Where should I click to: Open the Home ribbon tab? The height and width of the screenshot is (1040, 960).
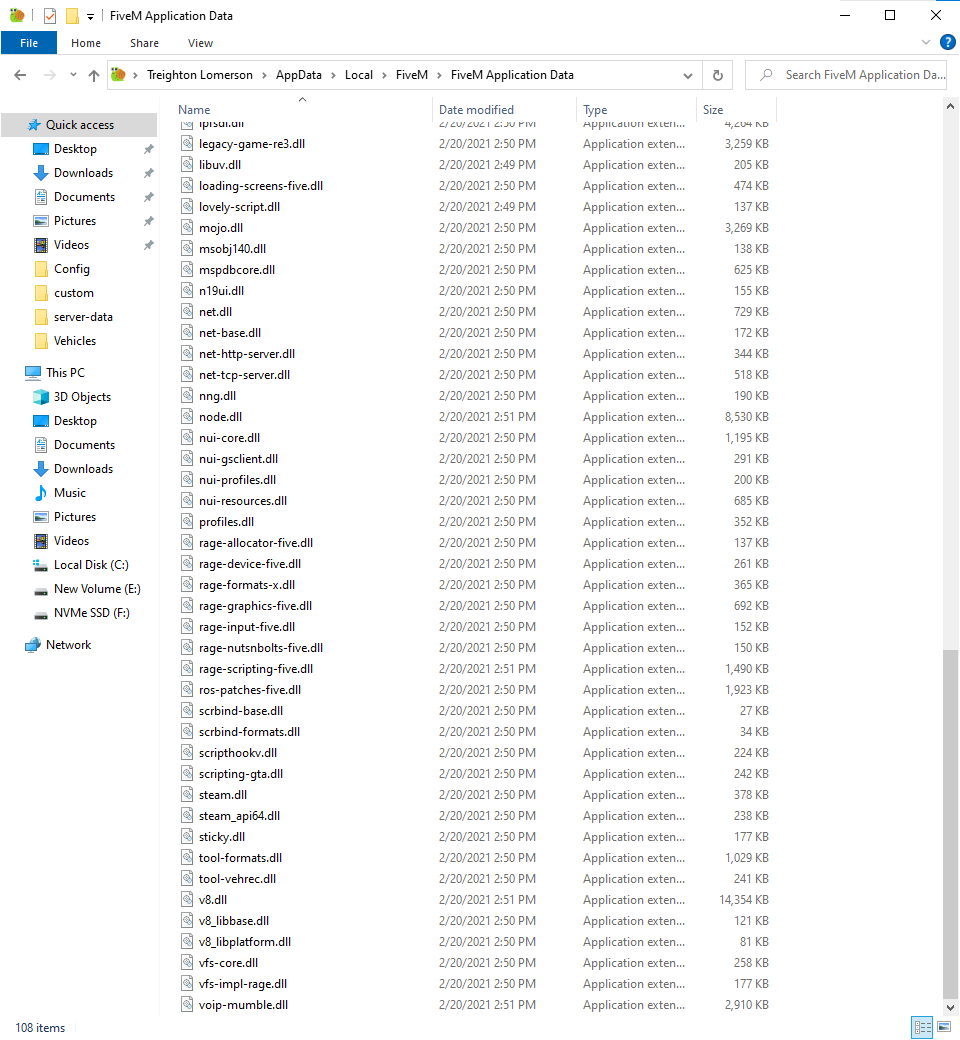click(86, 43)
